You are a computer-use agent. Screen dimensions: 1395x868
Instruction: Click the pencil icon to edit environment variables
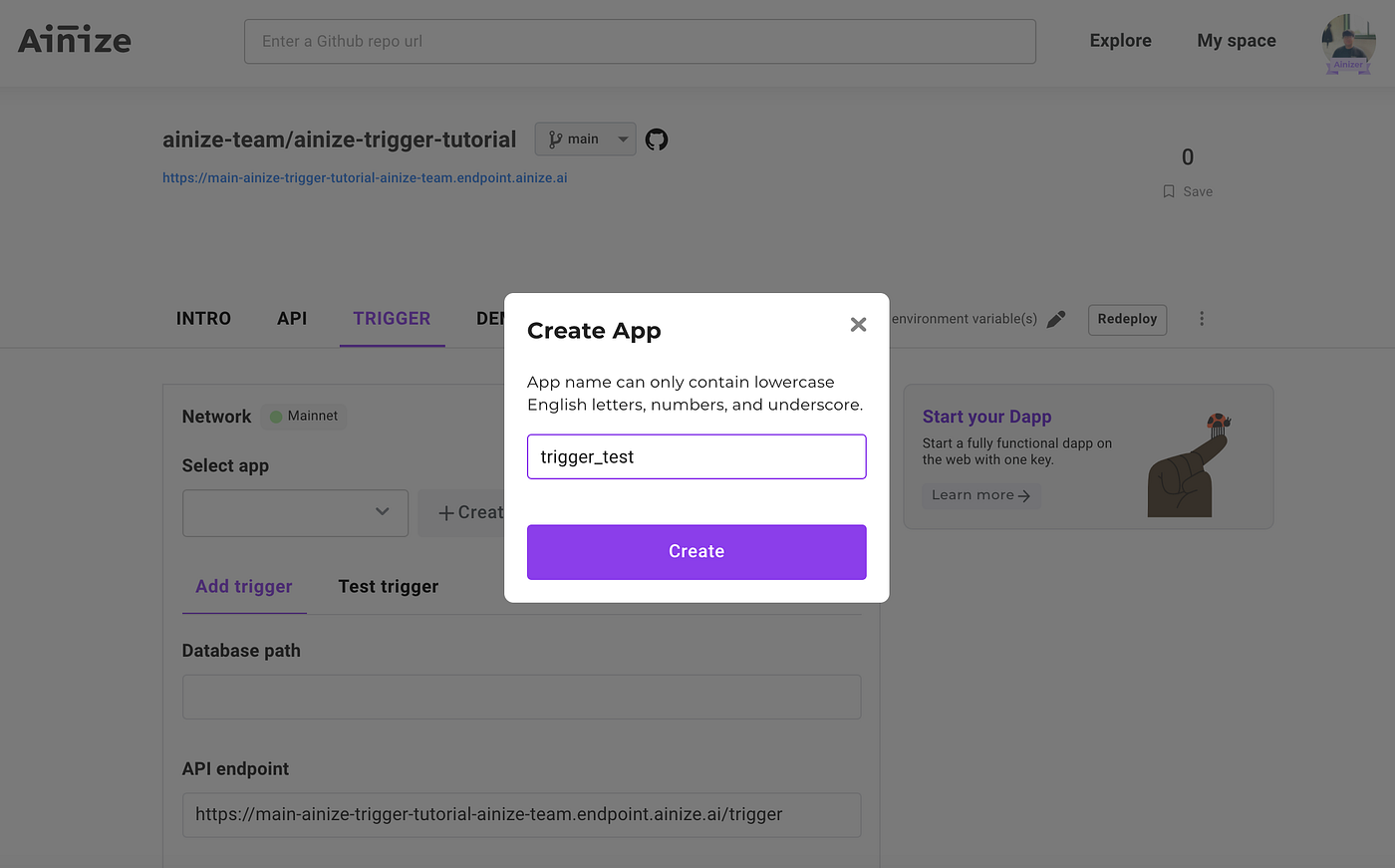tap(1055, 319)
